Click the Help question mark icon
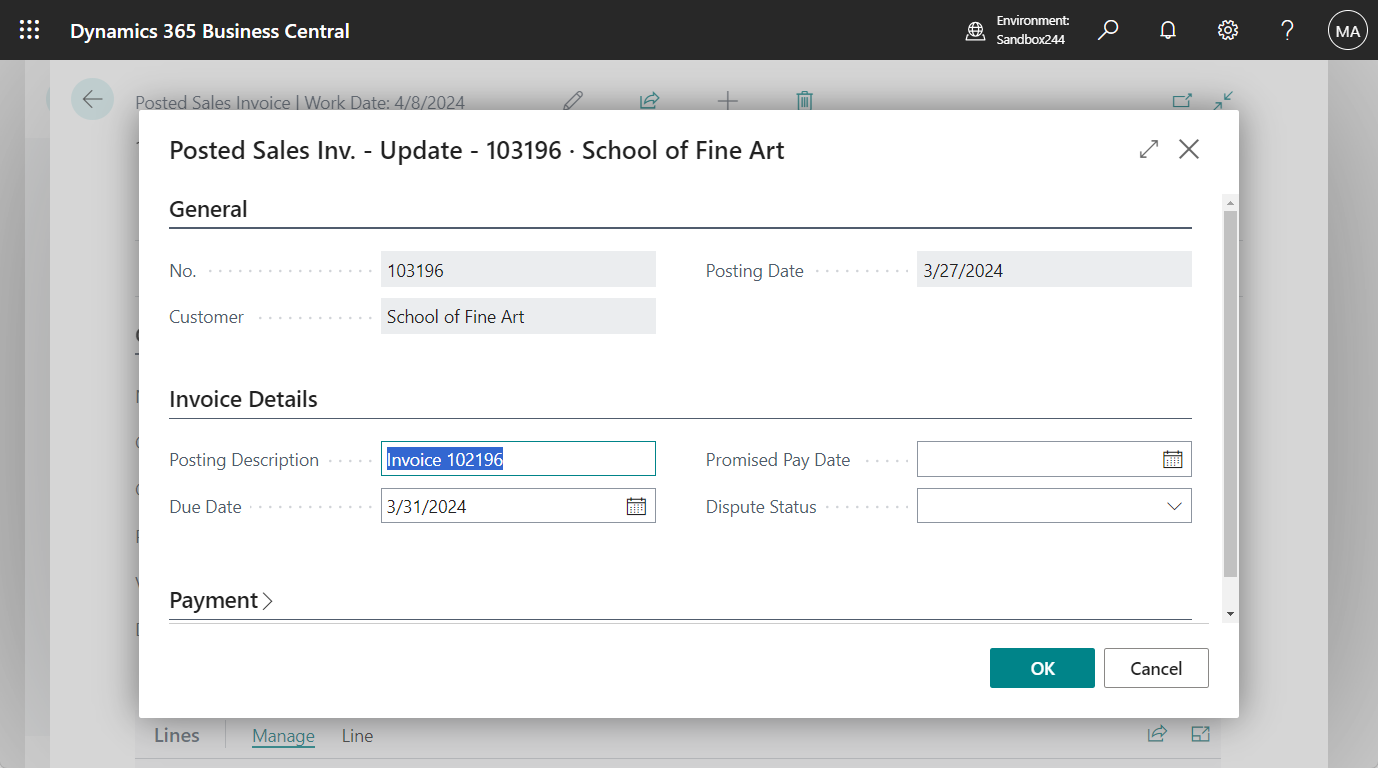The image size is (1378, 768). click(1286, 31)
